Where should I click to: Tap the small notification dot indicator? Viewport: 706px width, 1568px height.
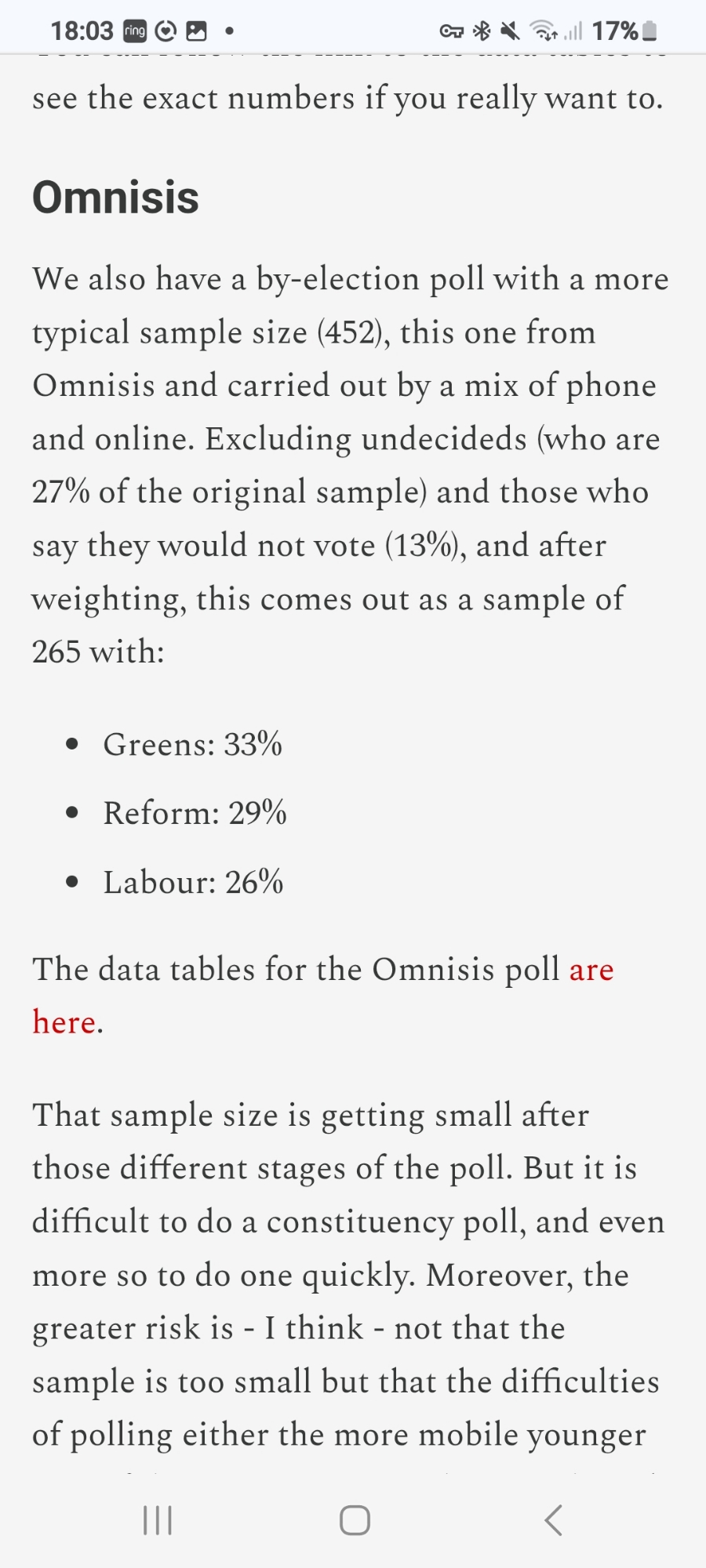[229, 31]
